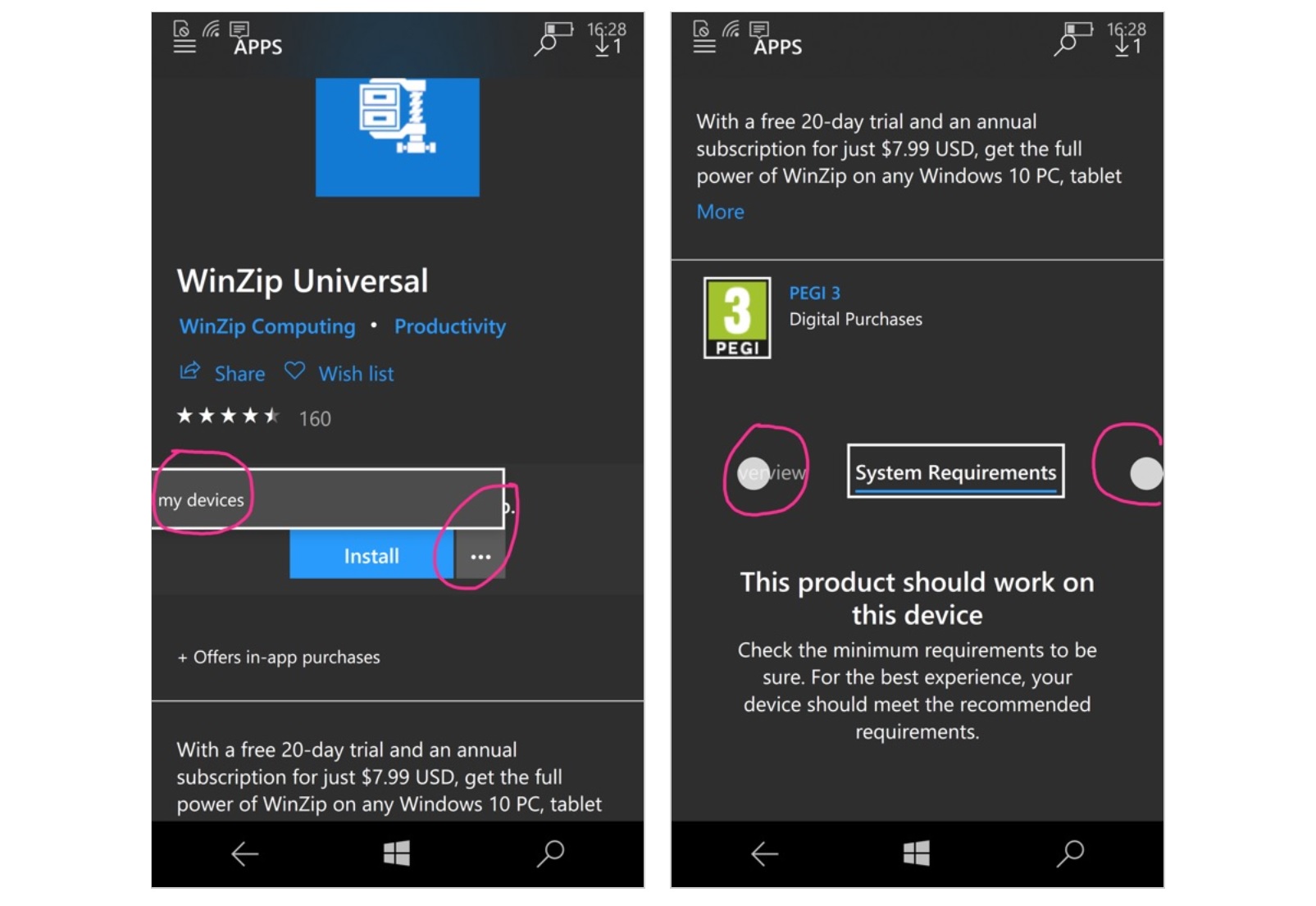Screen dimensions: 1316x906
Task: Tap PEGI 3 rating badge image
Action: 737,317
